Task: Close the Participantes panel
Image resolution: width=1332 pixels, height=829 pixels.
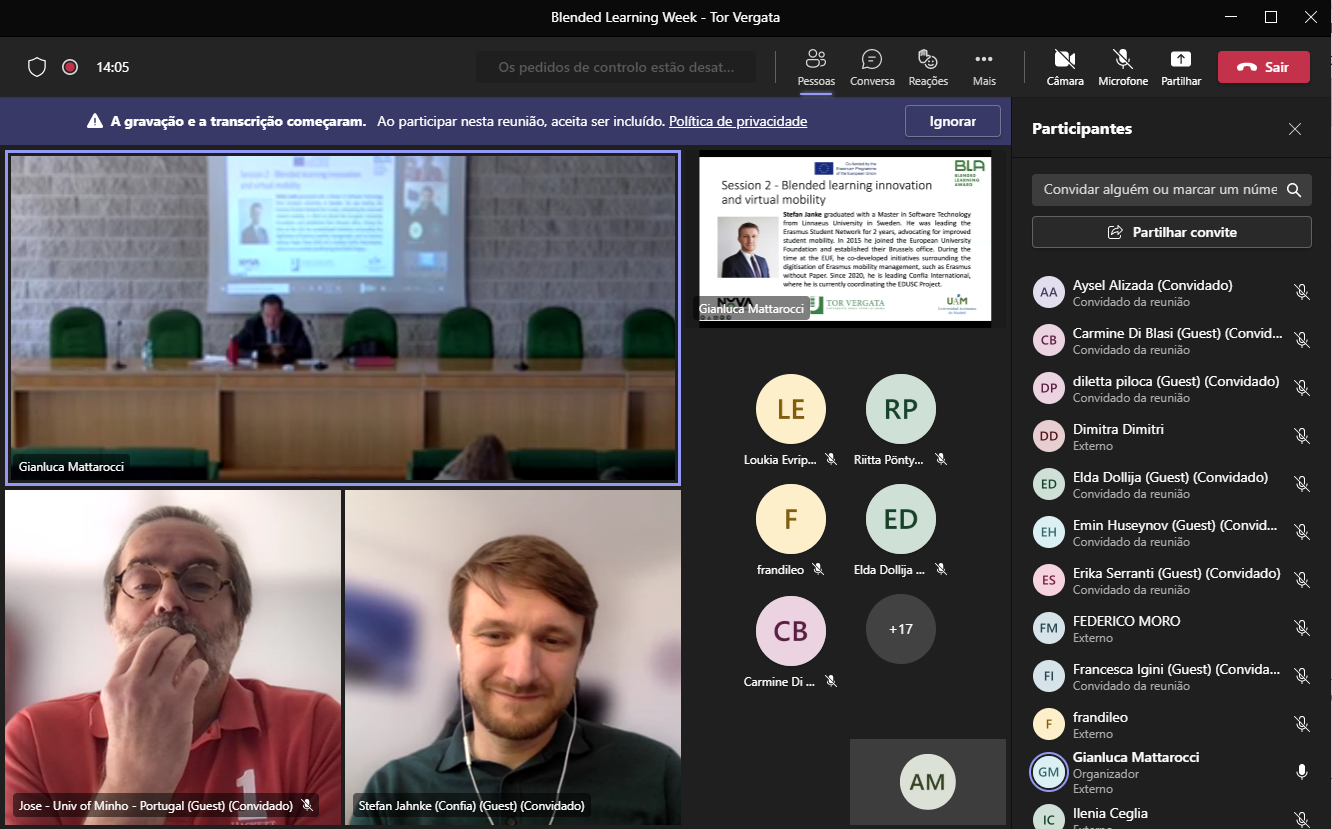Action: pyautogui.click(x=1295, y=129)
